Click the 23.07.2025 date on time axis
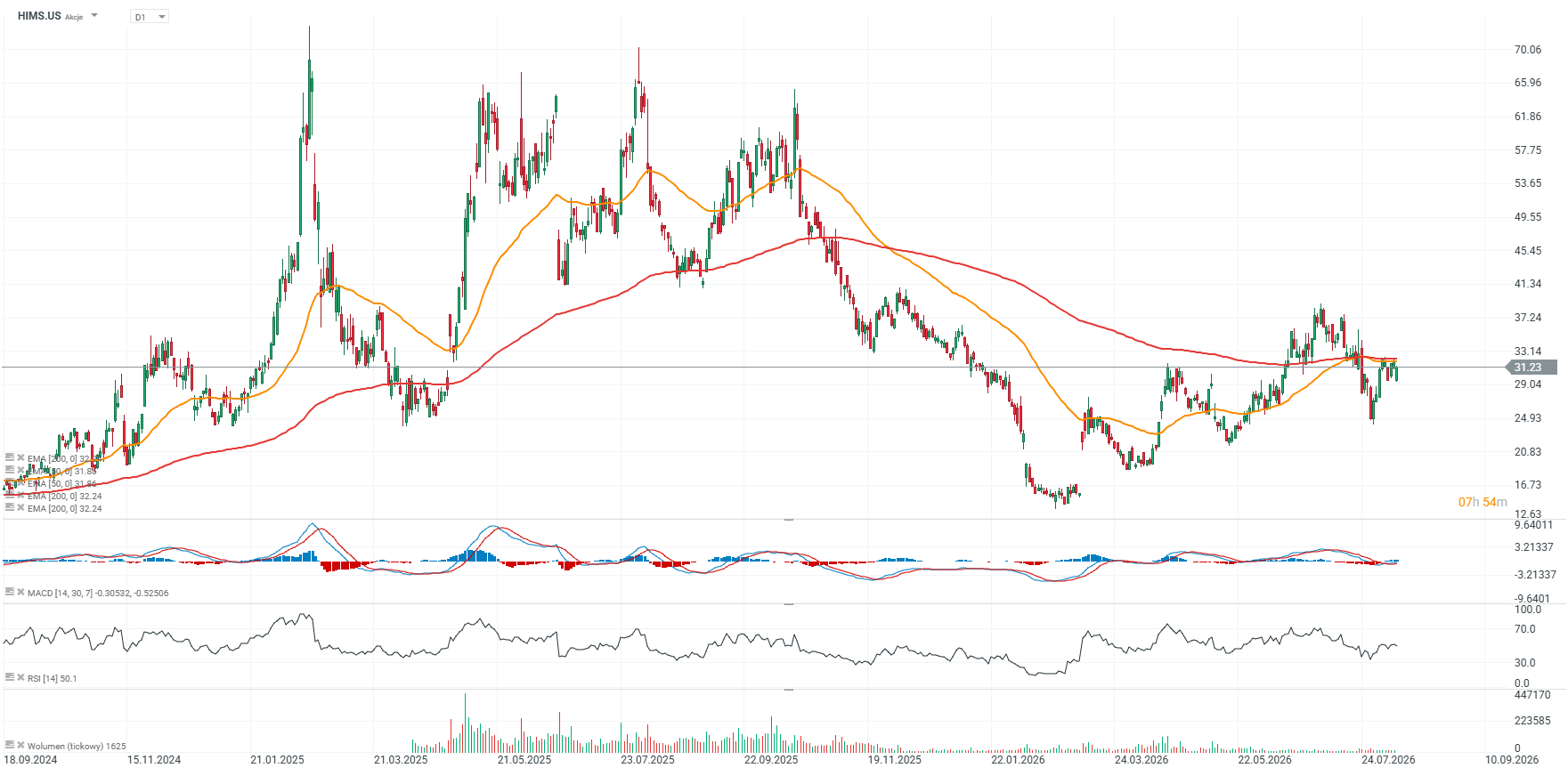Screen dimensions: 1568x776 click(x=647, y=760)
